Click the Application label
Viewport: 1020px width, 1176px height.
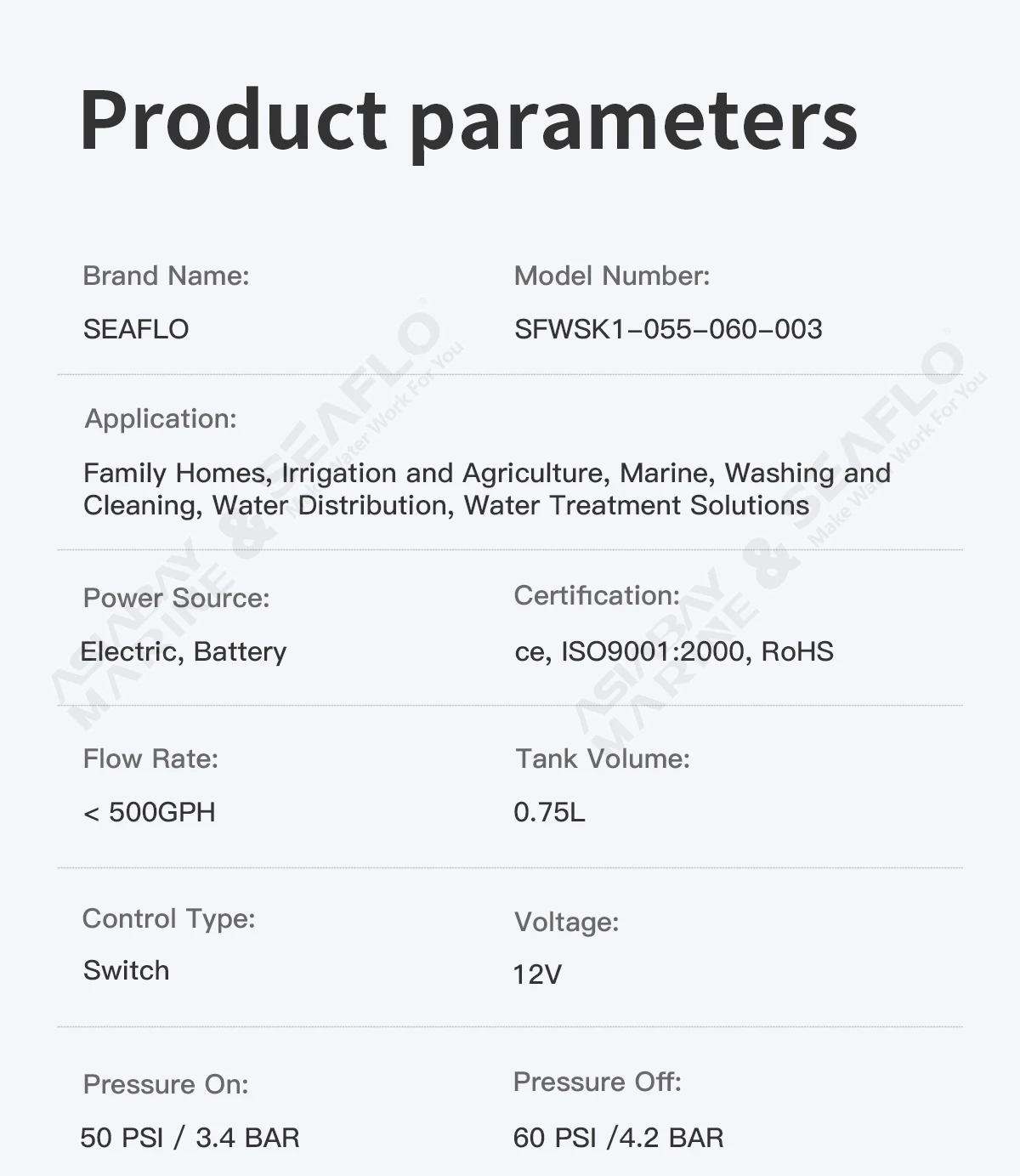click(x=161, y=418)
